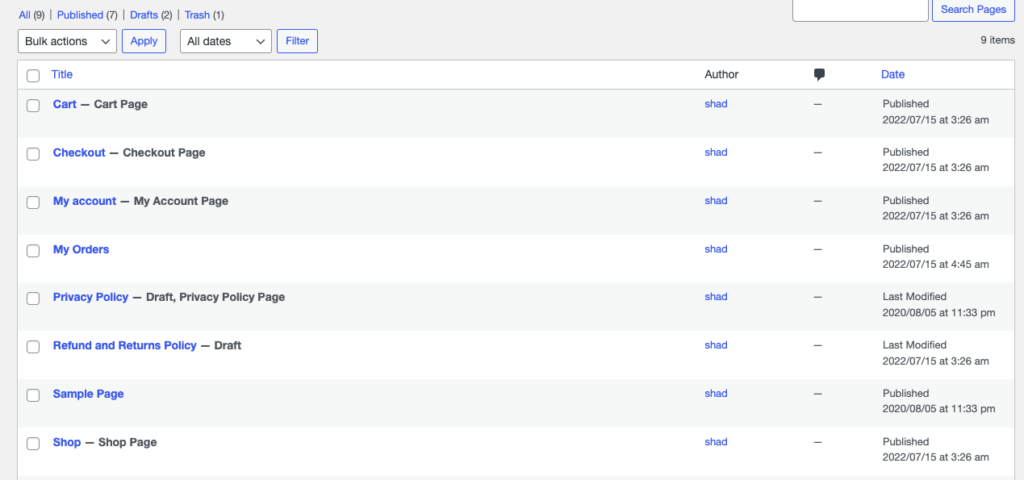Select the Privacy Policy row checkbox
Viewport: 1024px width, 480px height.
(33, 298)
